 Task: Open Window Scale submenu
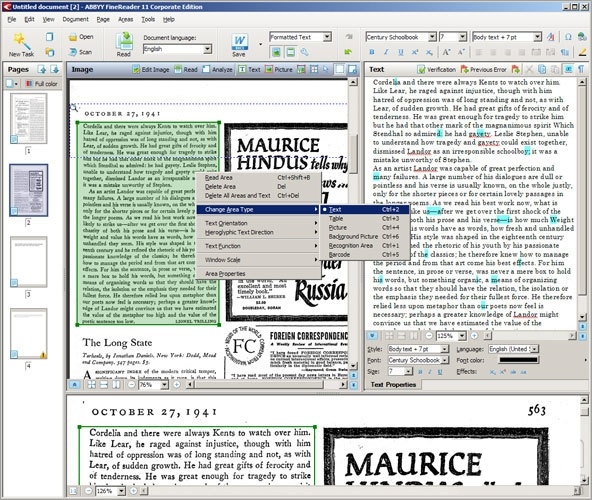pos(258,260)
